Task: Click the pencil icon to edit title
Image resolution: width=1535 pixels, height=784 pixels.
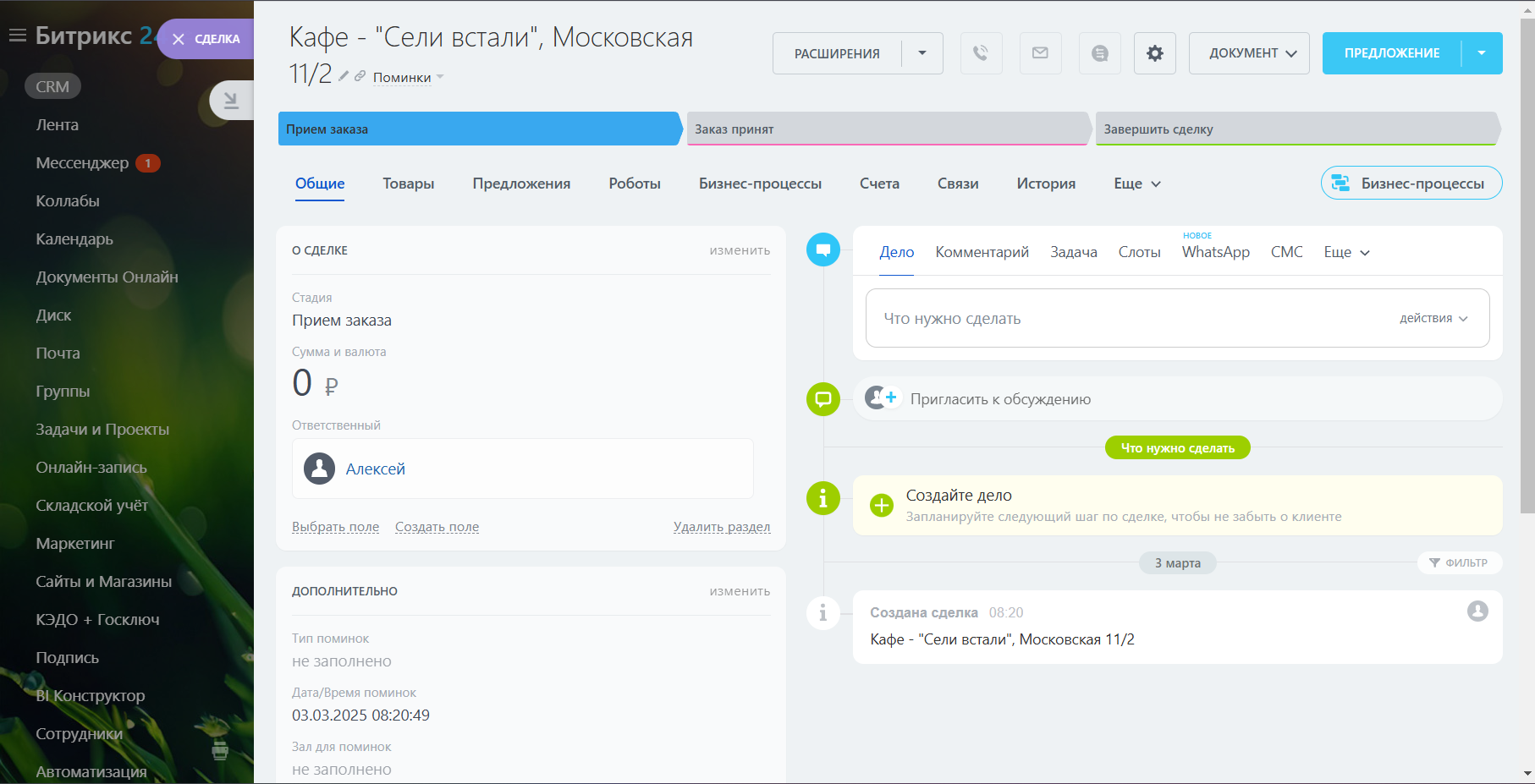Action: 344,76
